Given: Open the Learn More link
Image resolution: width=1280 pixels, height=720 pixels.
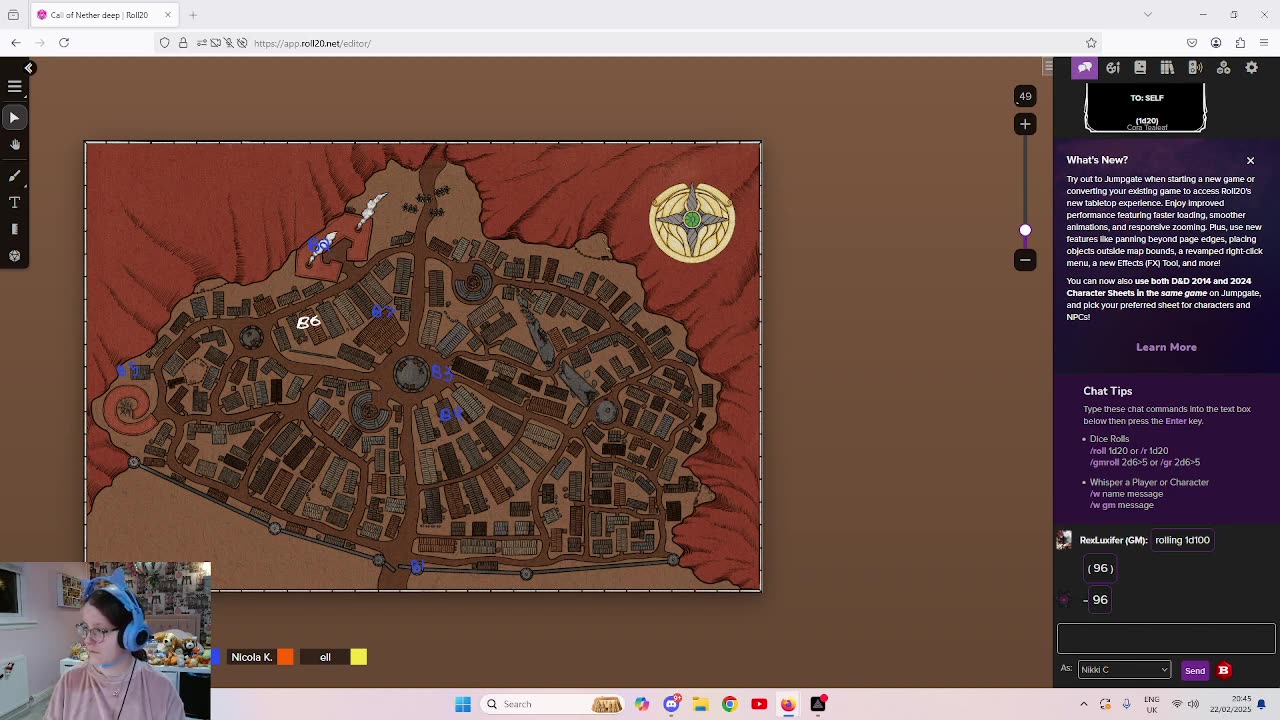Looking at the screenshot, I should pos(1166,347).
